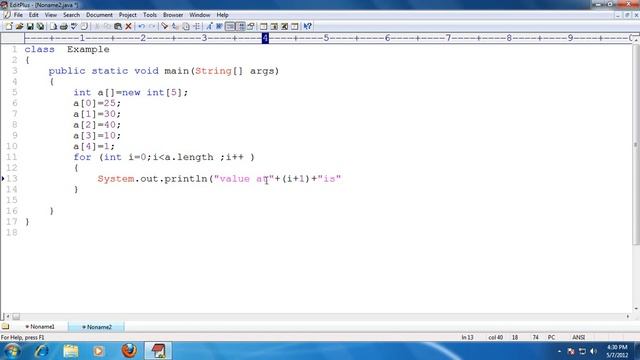Place cursor in "a[2]=40;" line
Image resolution: width=640 pixels, height=360 pixels.
pyautogui.click(x=97, y=124)
